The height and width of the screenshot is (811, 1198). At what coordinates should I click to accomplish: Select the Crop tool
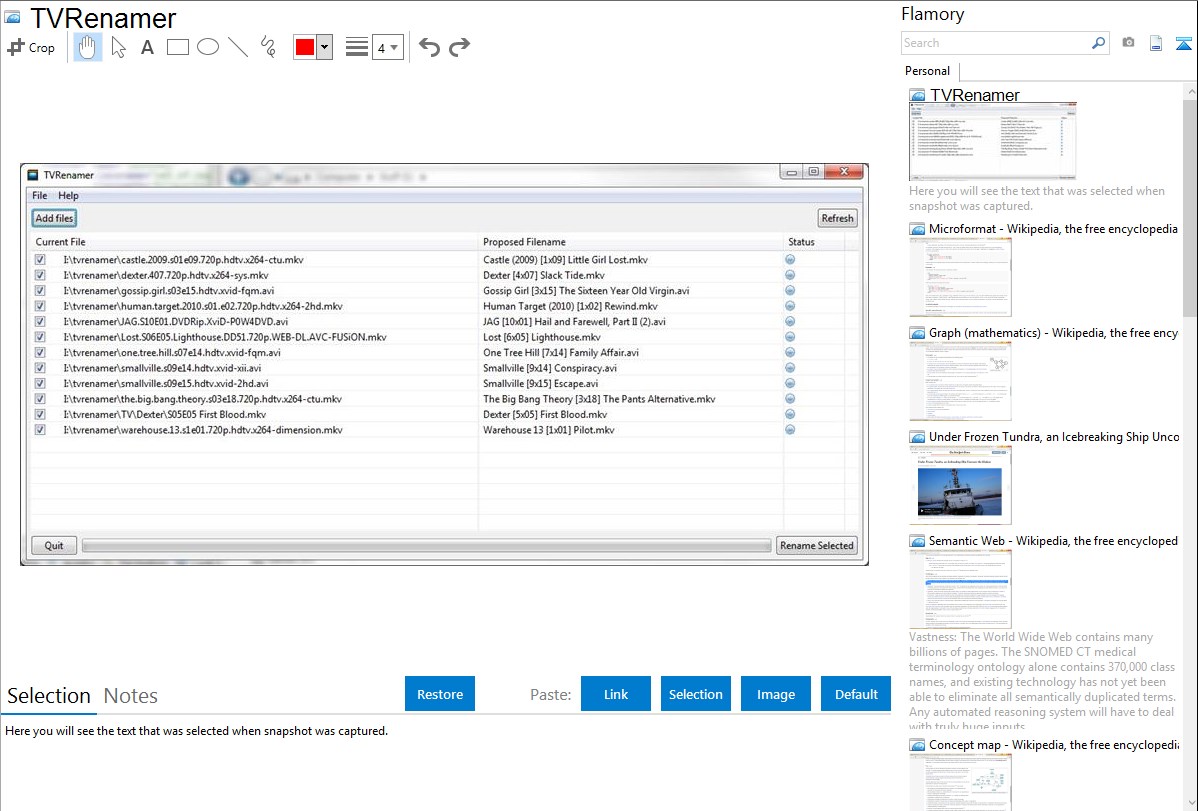click(x=31, y=47)
